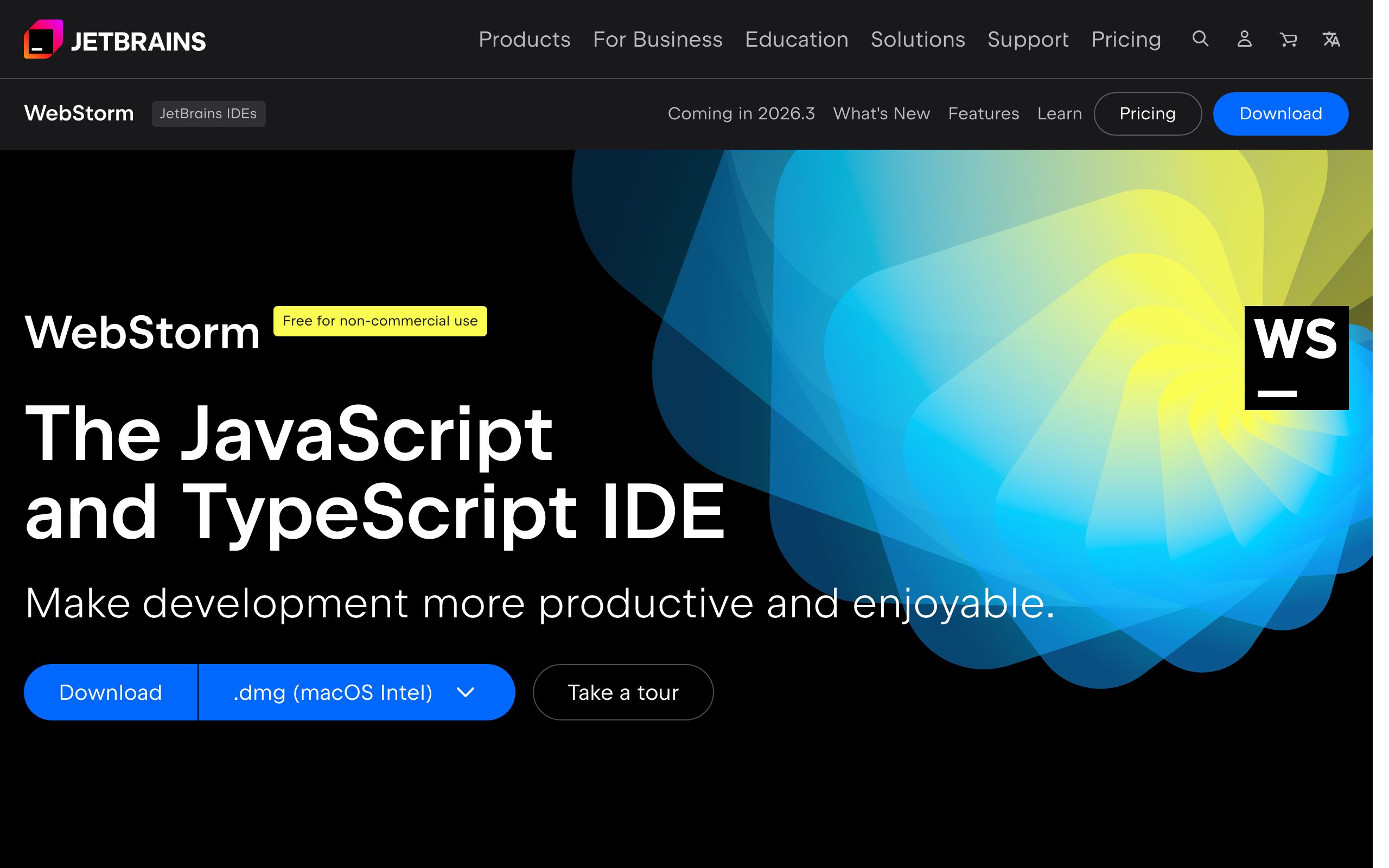Click the Free for non-commercial use badge

coord(380,321)
